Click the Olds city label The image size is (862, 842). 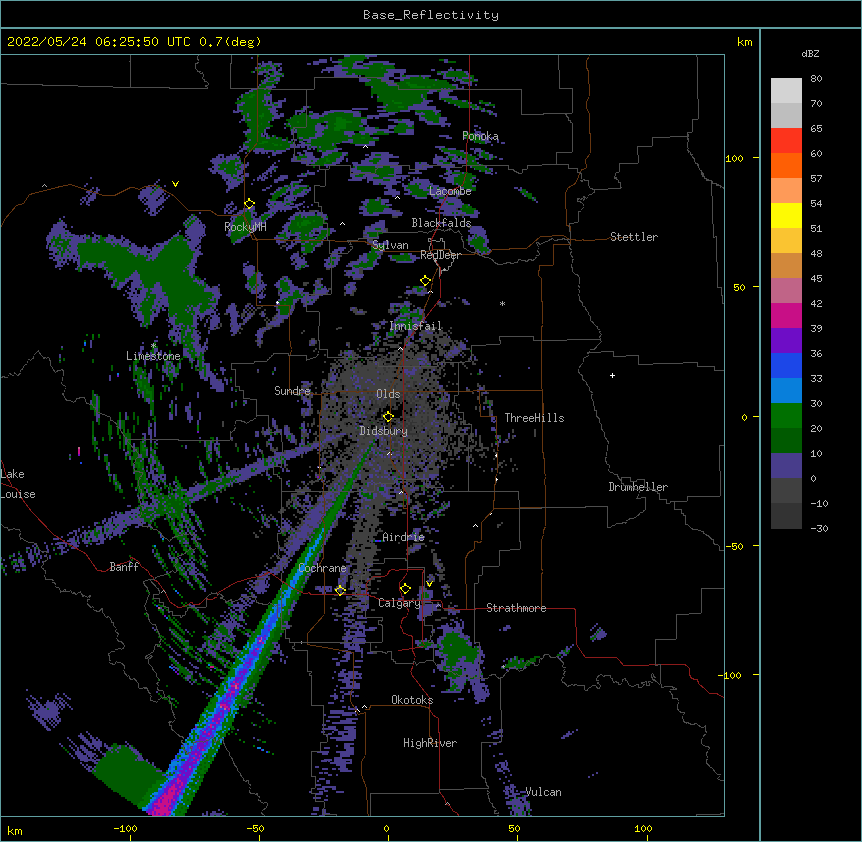pos(388,394)
